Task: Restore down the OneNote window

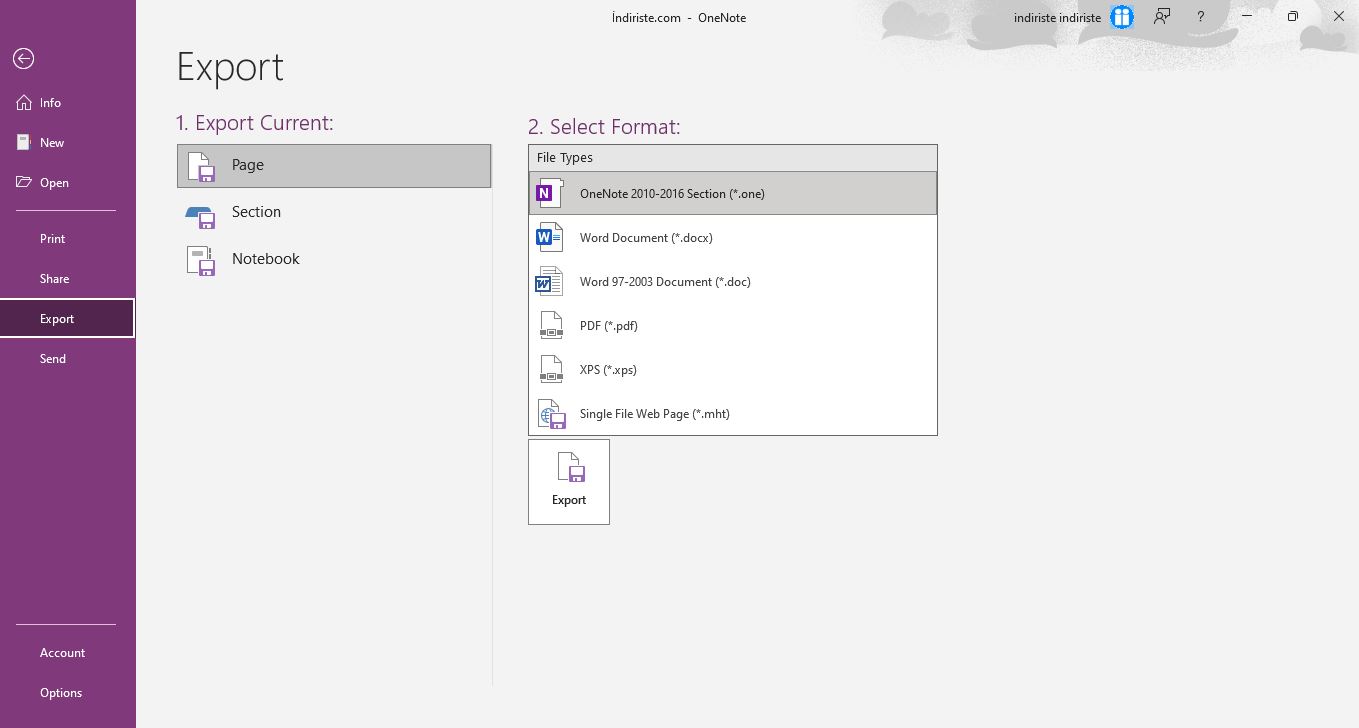Action: pyautogui.click(x=1293, y=16)
